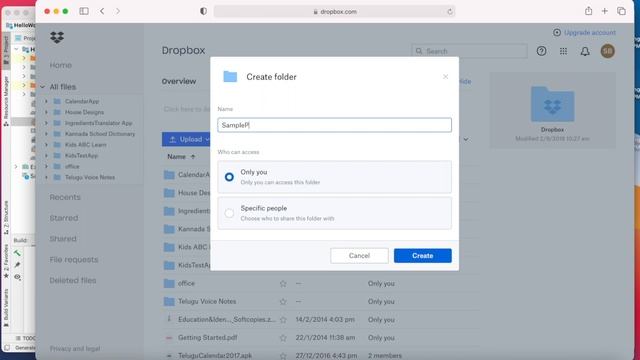The width and height of the screenshot is (640, 360).
Task: Open the Privacy and legal link
Action: tap(75, 349)
